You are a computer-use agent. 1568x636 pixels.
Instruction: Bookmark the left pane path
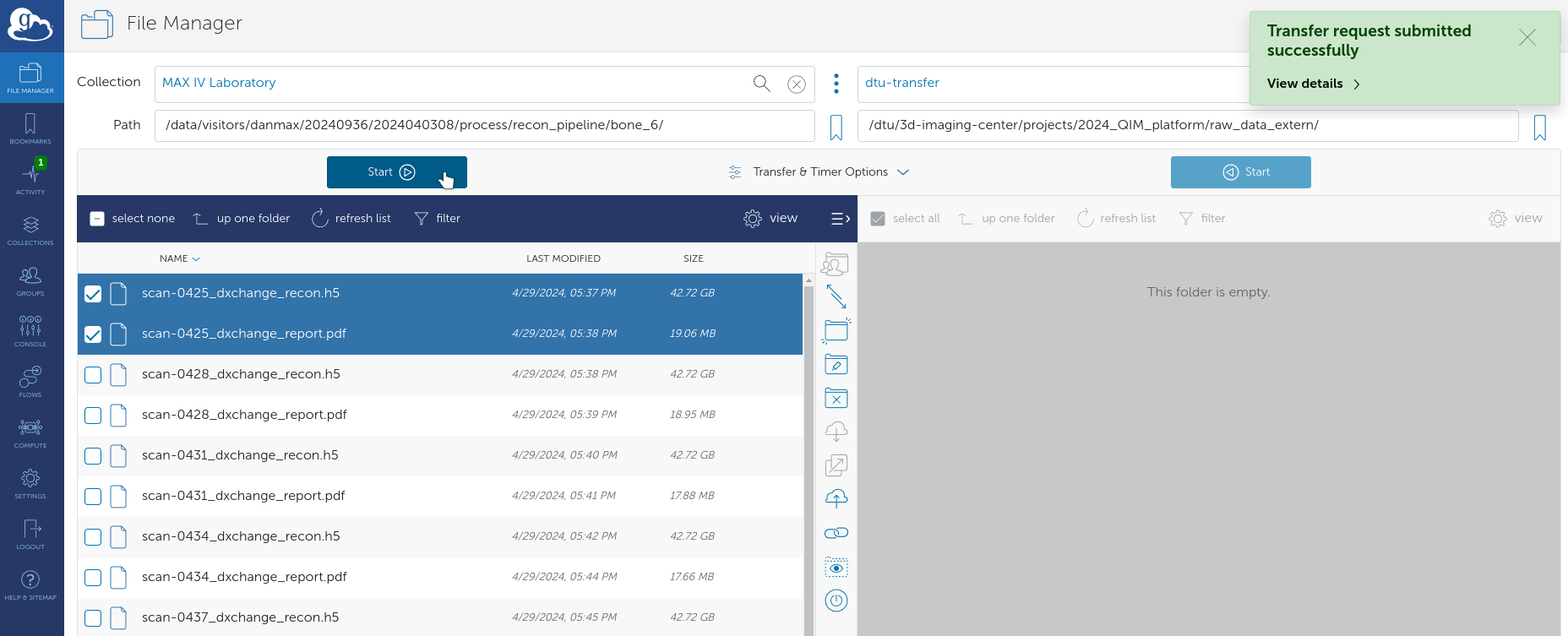[x=836, y=128]
